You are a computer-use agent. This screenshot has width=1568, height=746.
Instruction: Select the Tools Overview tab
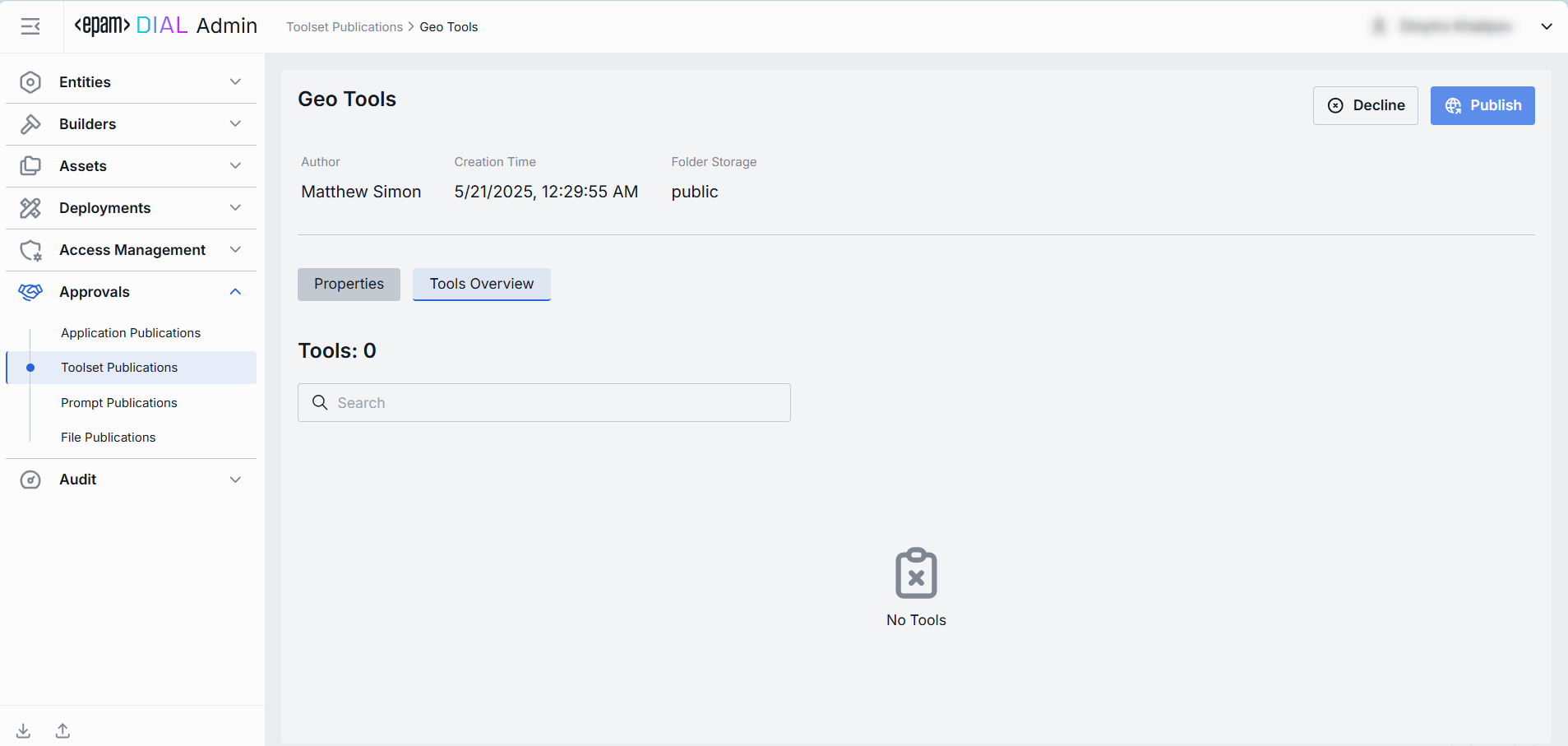481,285
